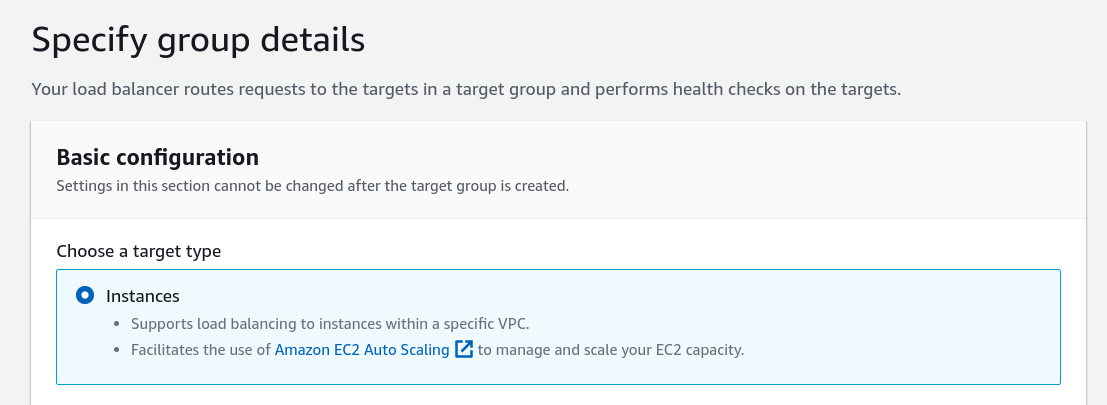Screen dimensions: 1107x405
Task: Click the manage and scale EC2 capacity text
Action: (x=611, y=350)
